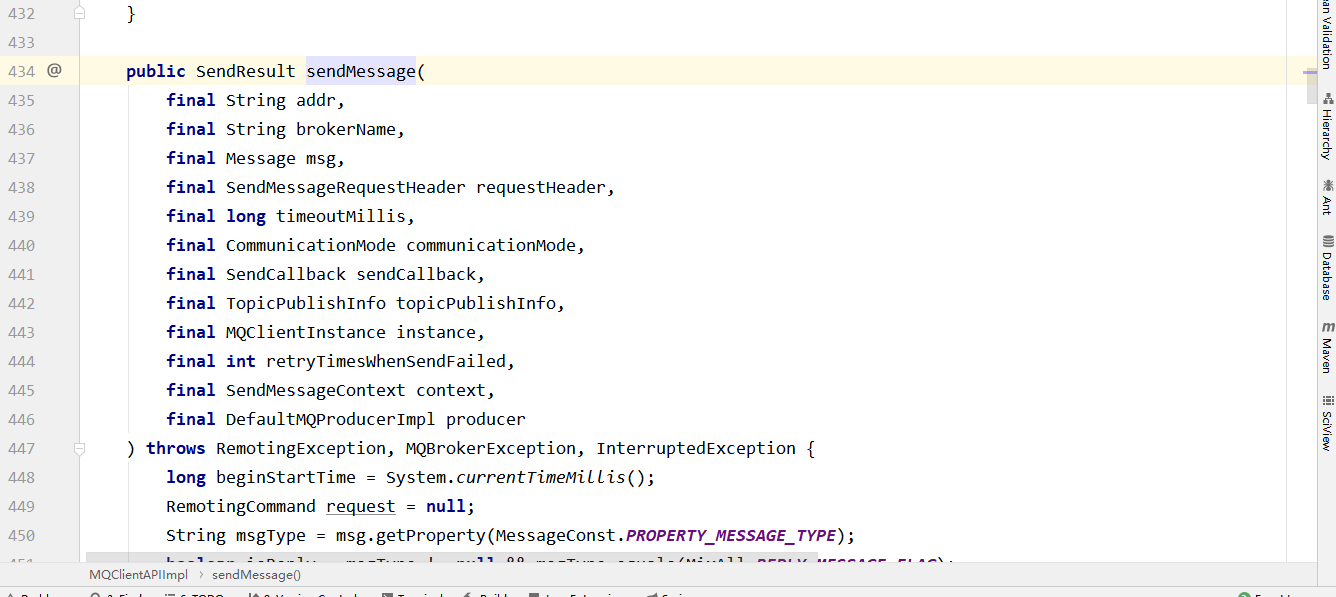Collapse the method body fold marker at line 447

click(80, 450)
